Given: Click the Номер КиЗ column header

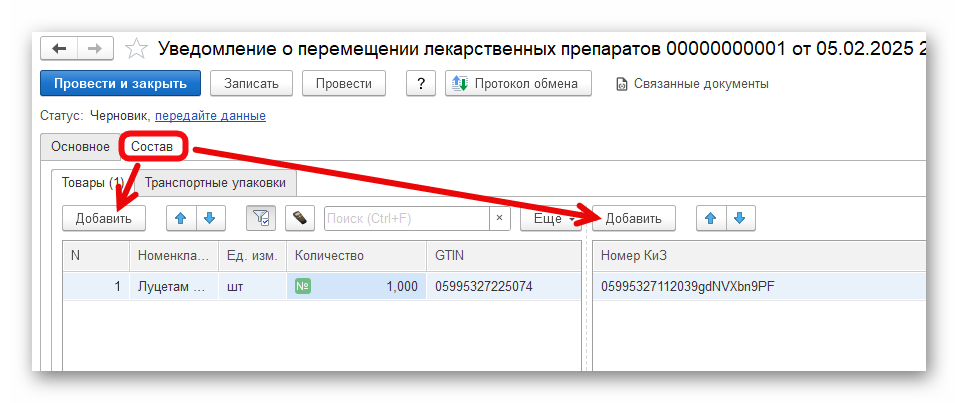Looking at the screenshot, I should 759,256.
